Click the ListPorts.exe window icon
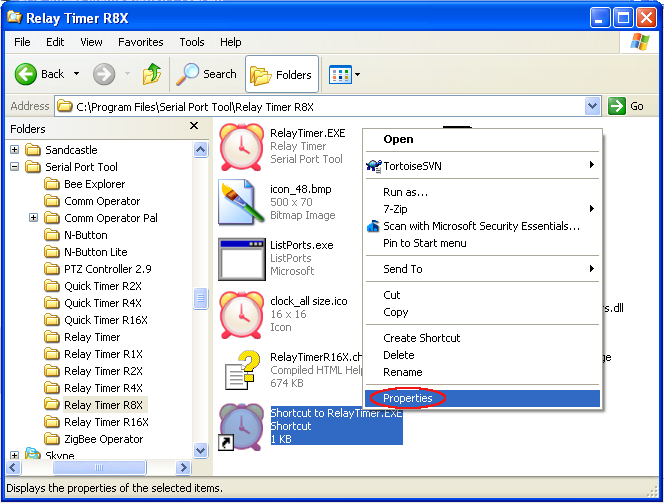The image size is (664, 503). [242, 259]
